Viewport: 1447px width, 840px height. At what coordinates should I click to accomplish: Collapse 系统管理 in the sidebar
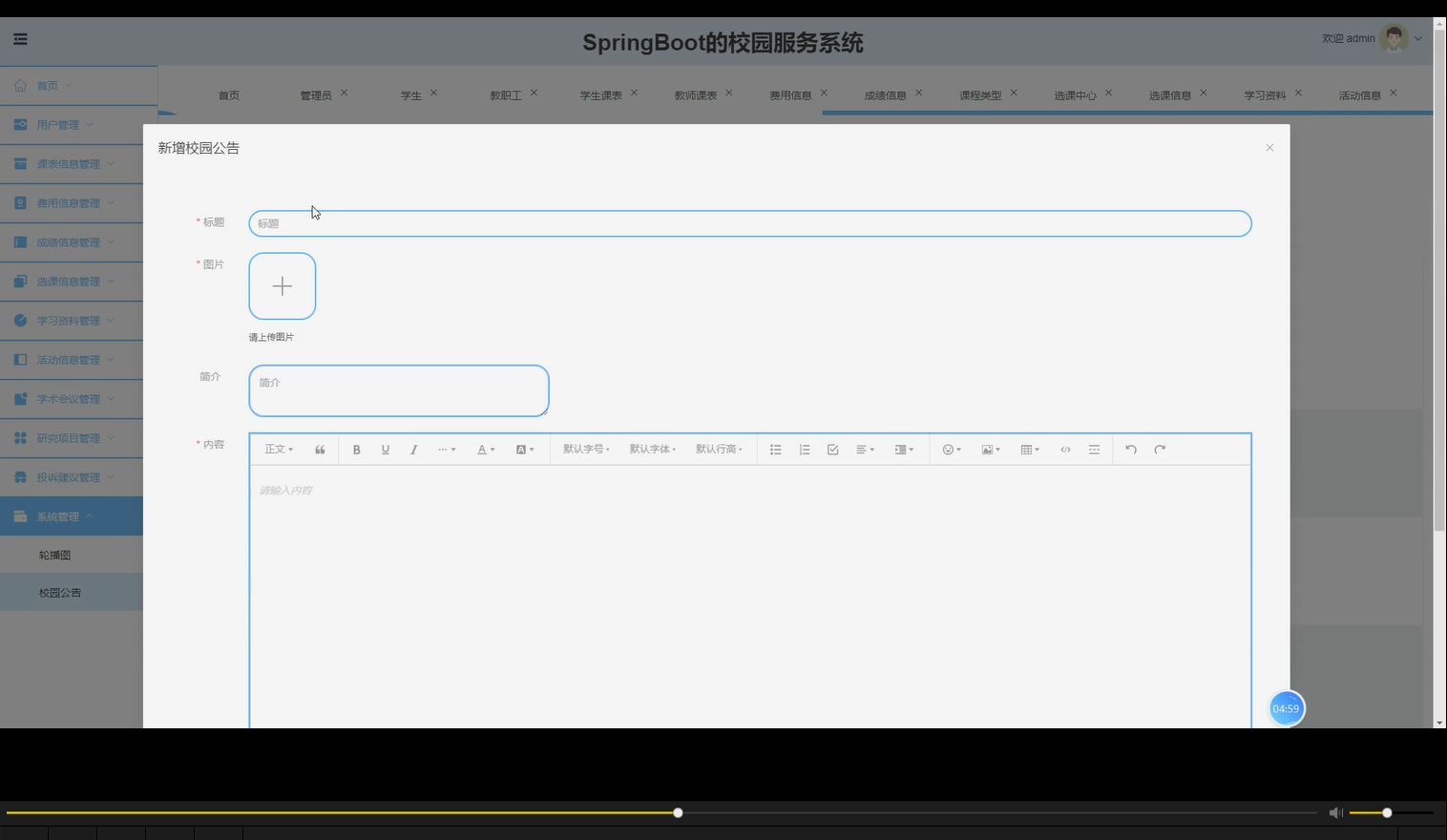click(x=72, y=516)
